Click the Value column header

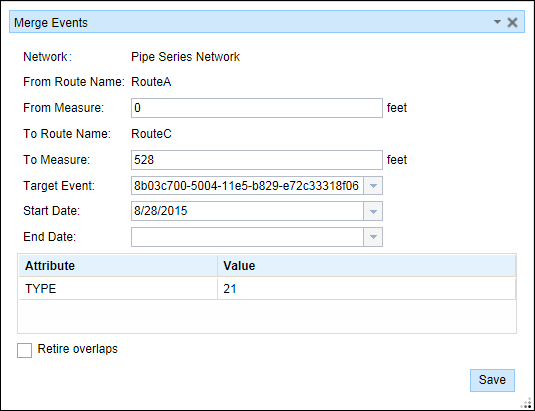coord(366,266)
